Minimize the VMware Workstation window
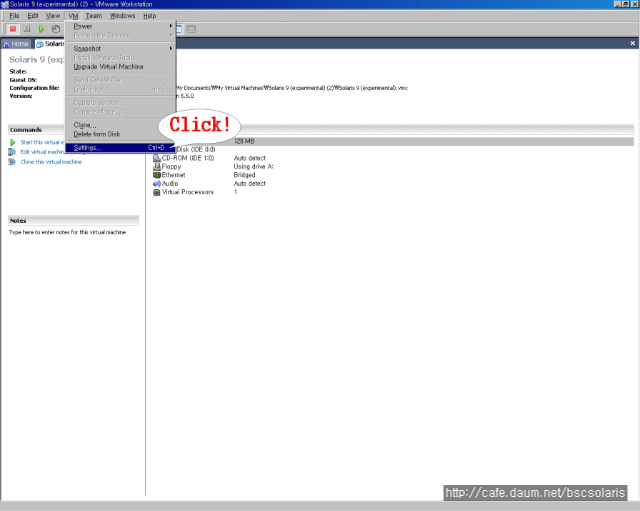Screen dimensions: 640x511 618,4
